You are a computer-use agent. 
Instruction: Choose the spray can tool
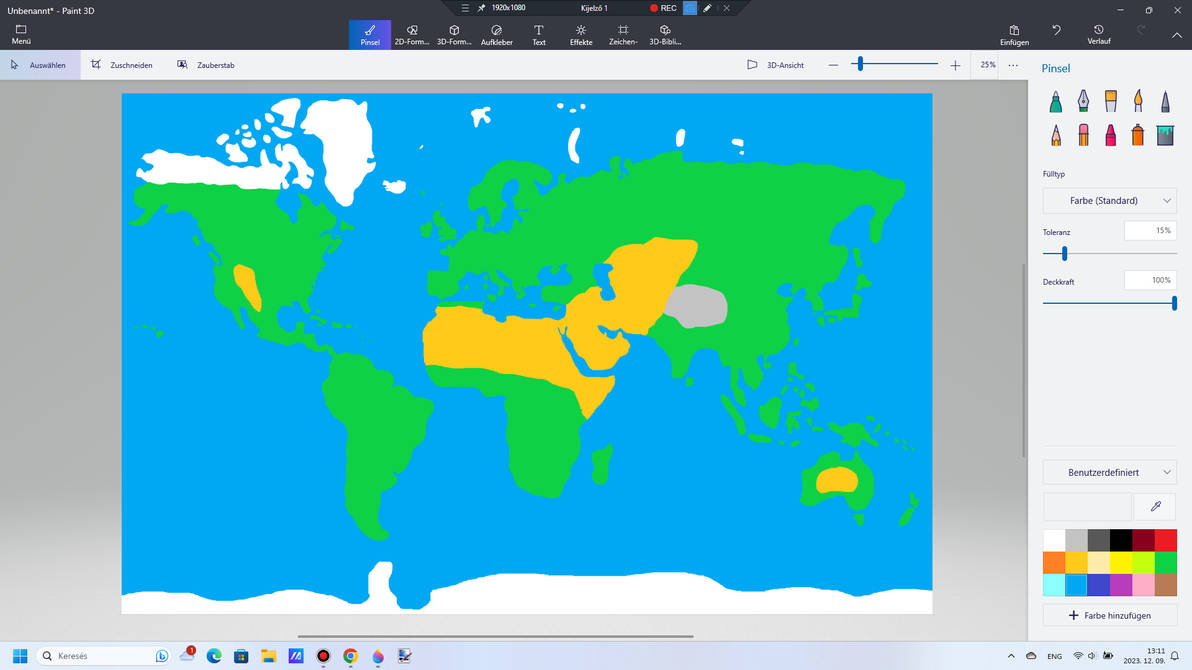pyautogui.click(x=1137, y=134)
